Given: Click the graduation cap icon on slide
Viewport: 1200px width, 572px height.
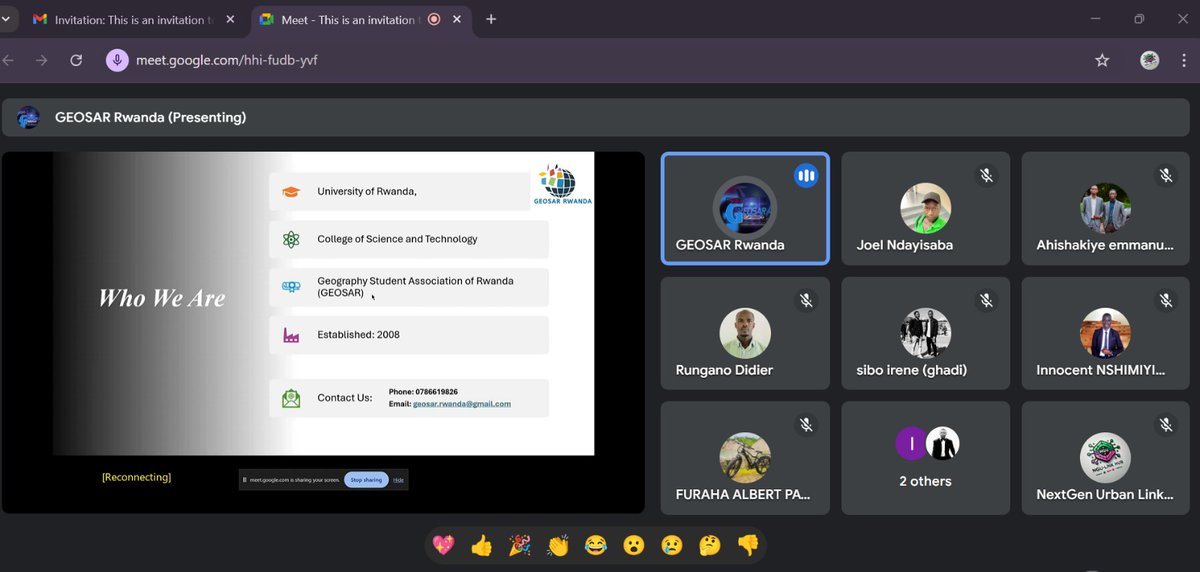Looking at the screenshot, I should (291, 191).
